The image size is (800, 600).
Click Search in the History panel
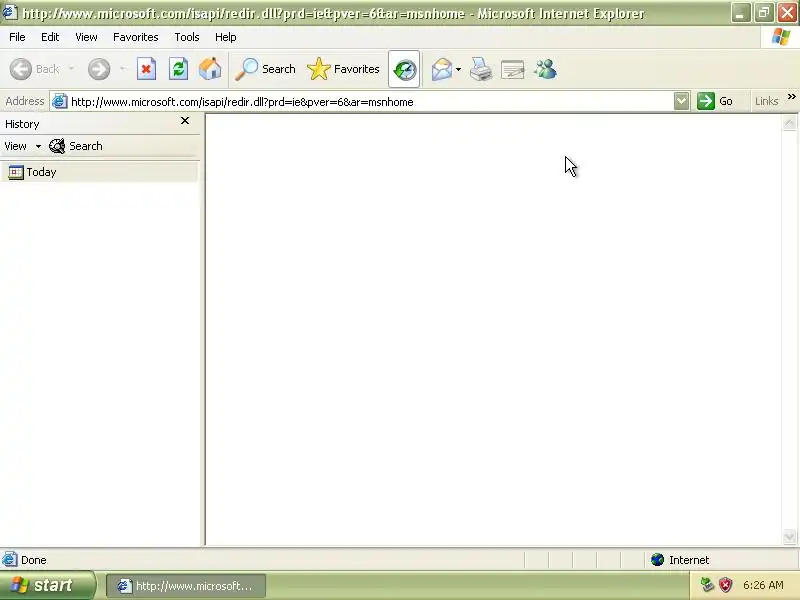76,146
